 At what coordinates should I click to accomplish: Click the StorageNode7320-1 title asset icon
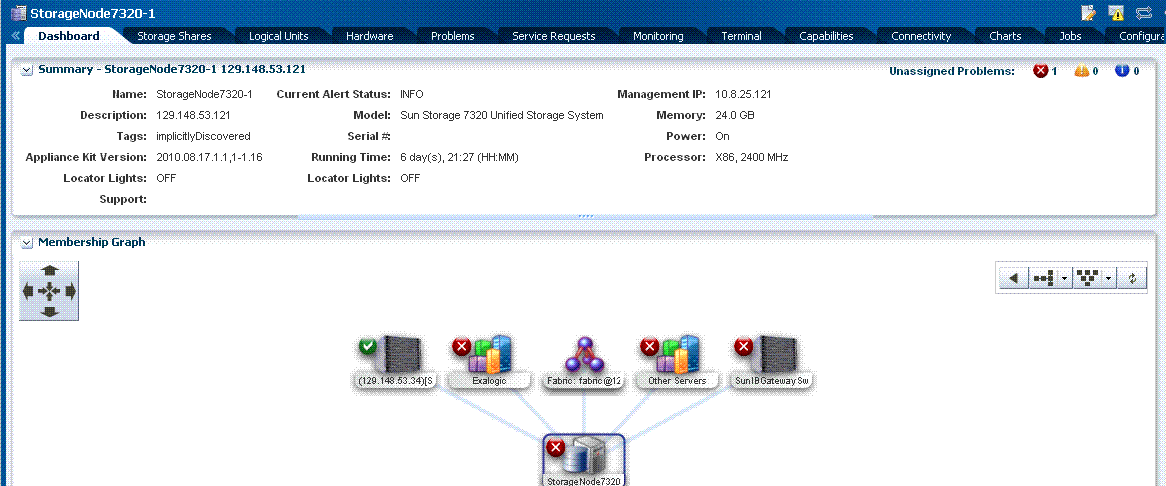click(x=19, y=13)
